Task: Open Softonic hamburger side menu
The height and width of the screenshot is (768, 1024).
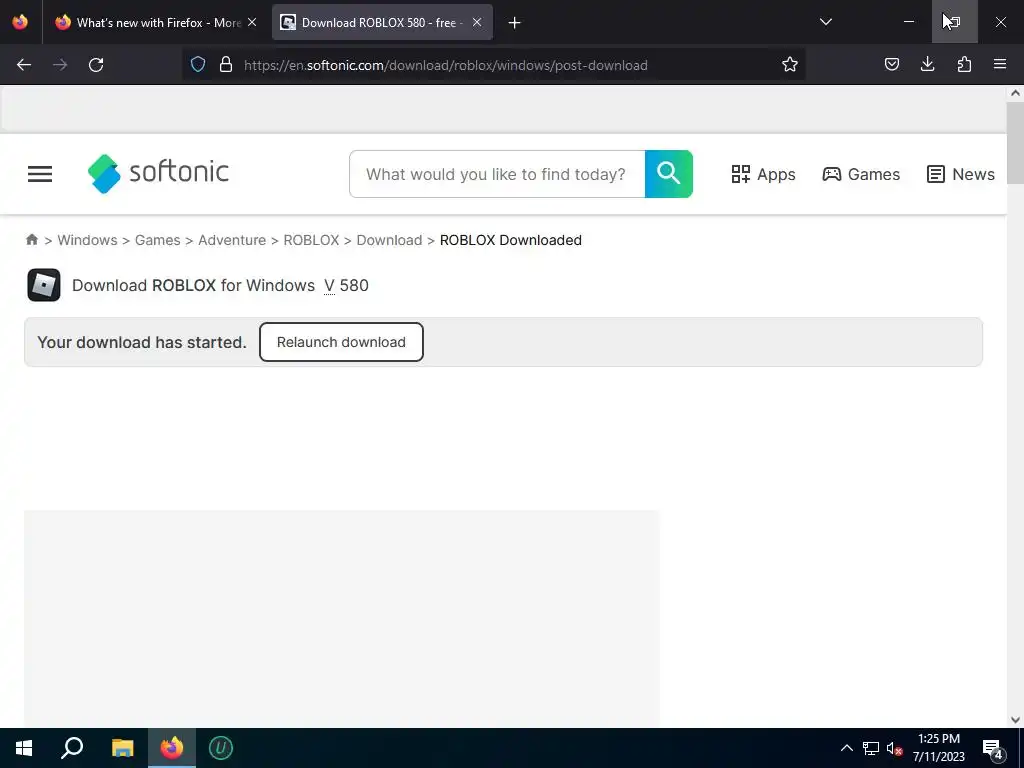Action: [x=40, y=174]
